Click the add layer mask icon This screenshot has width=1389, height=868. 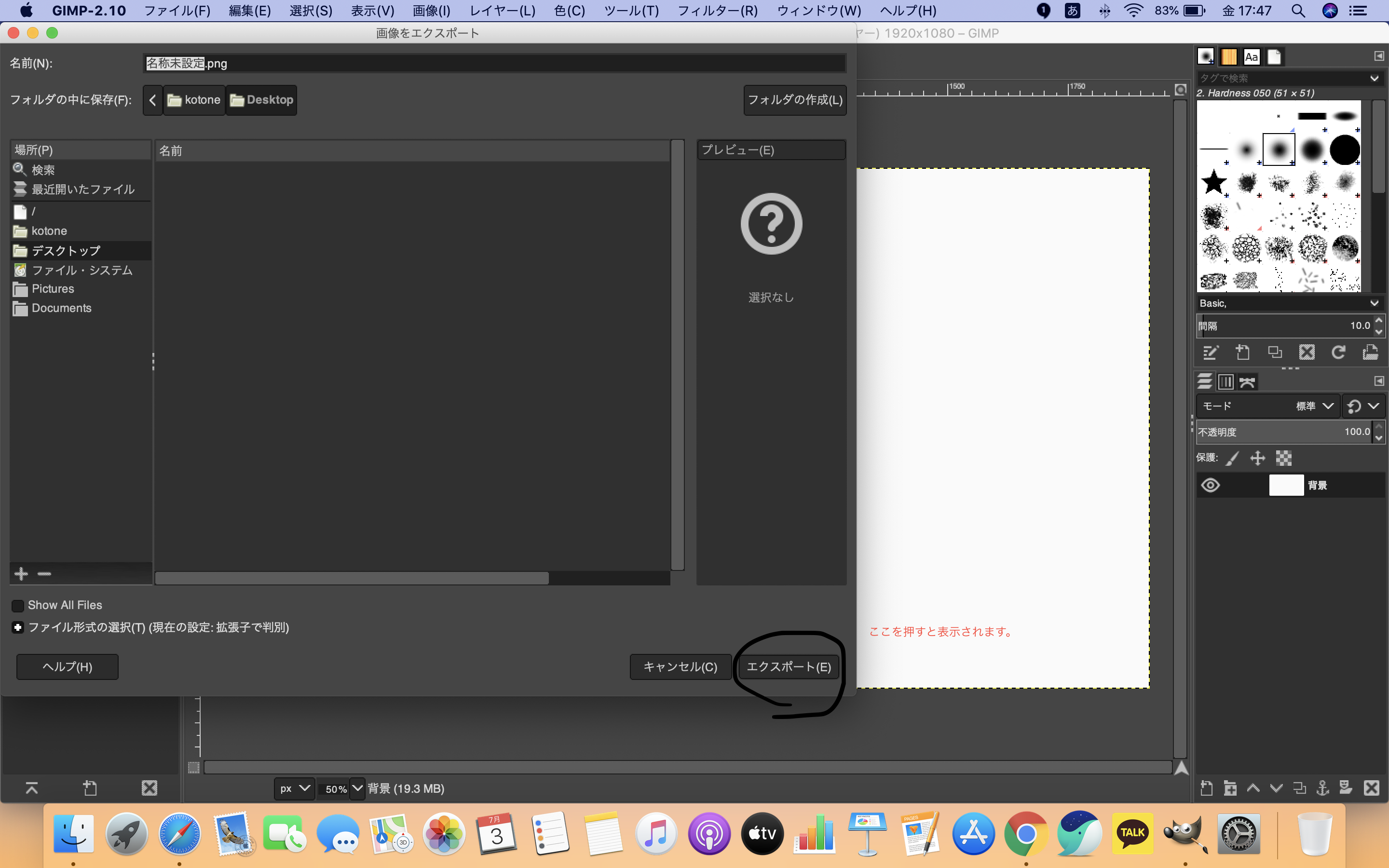tap(1346, 787)
